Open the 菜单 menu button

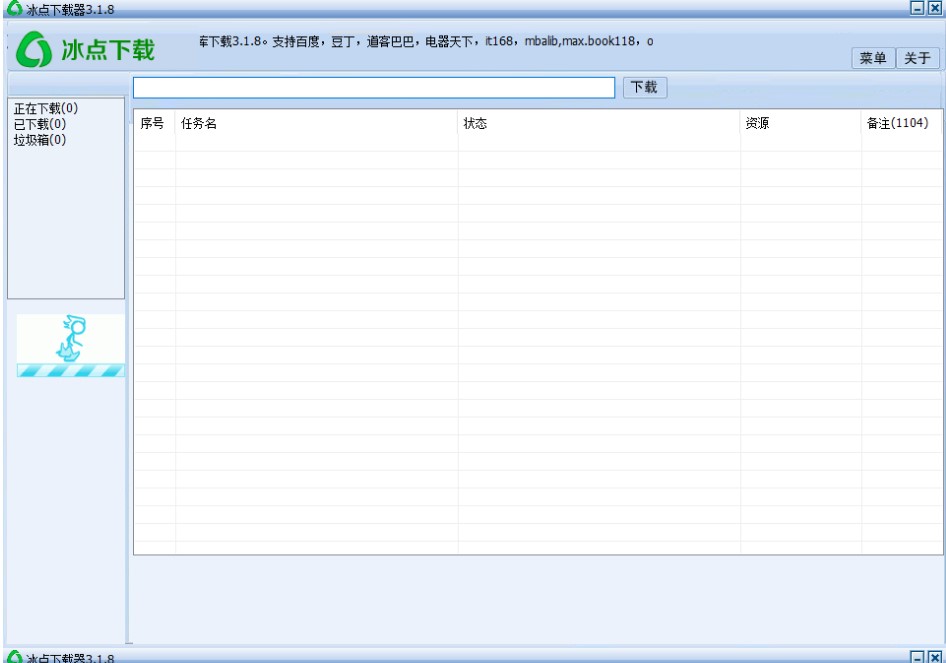pos(873,58)
